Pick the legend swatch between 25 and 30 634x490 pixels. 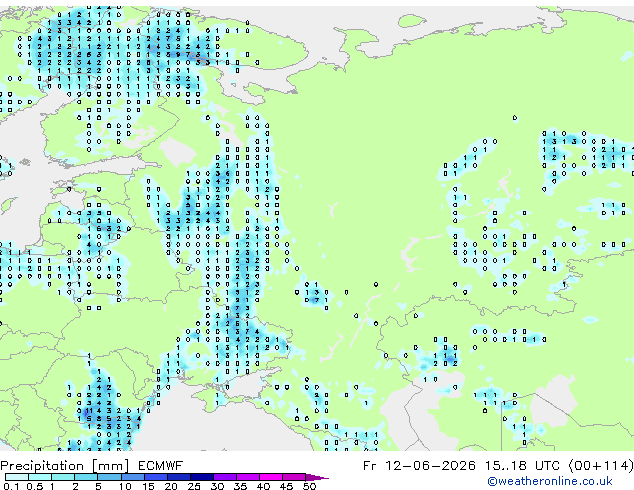pyautogui.click(x=201, y=477)
